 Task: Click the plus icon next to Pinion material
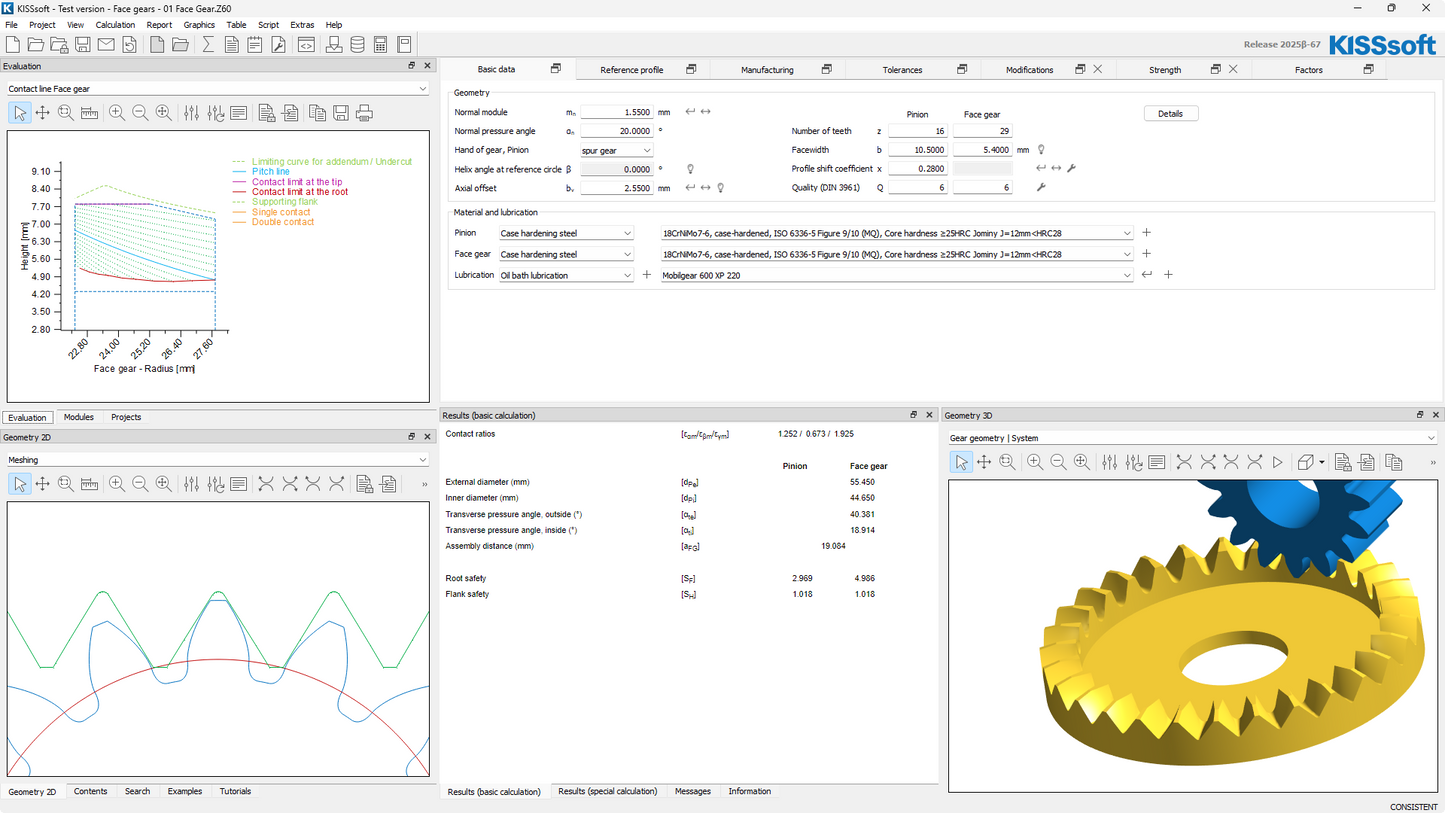tap(1147, 233)
